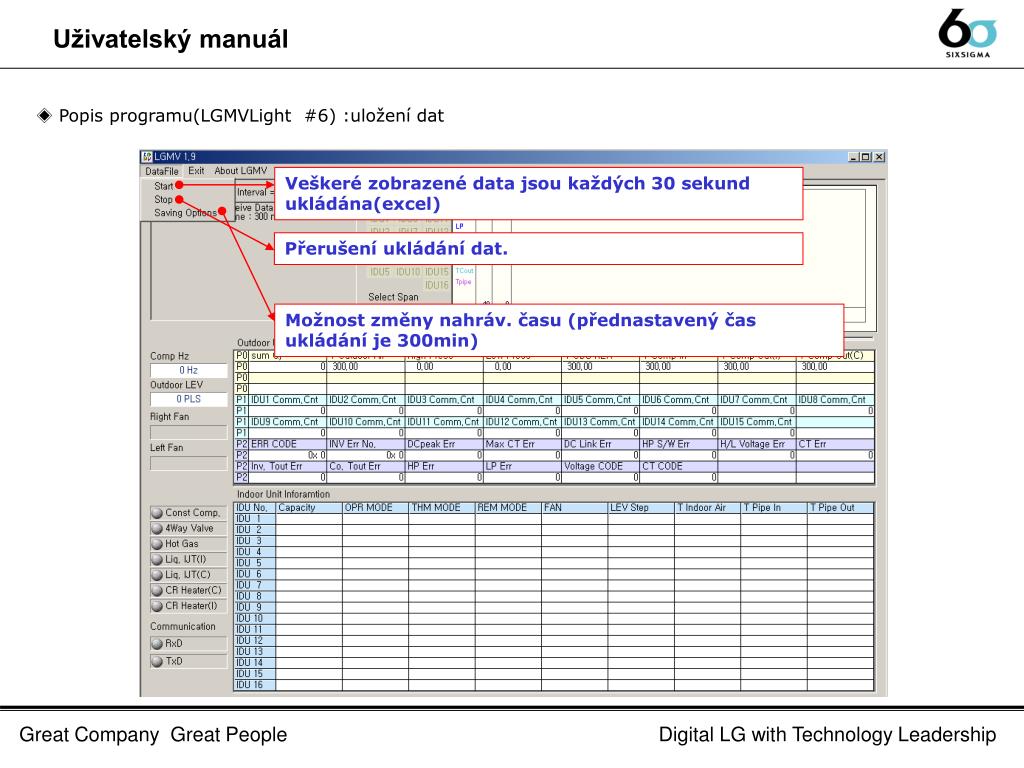Select the REM MODE column header
1024x768 pixels.
click(x=509, y=507)
